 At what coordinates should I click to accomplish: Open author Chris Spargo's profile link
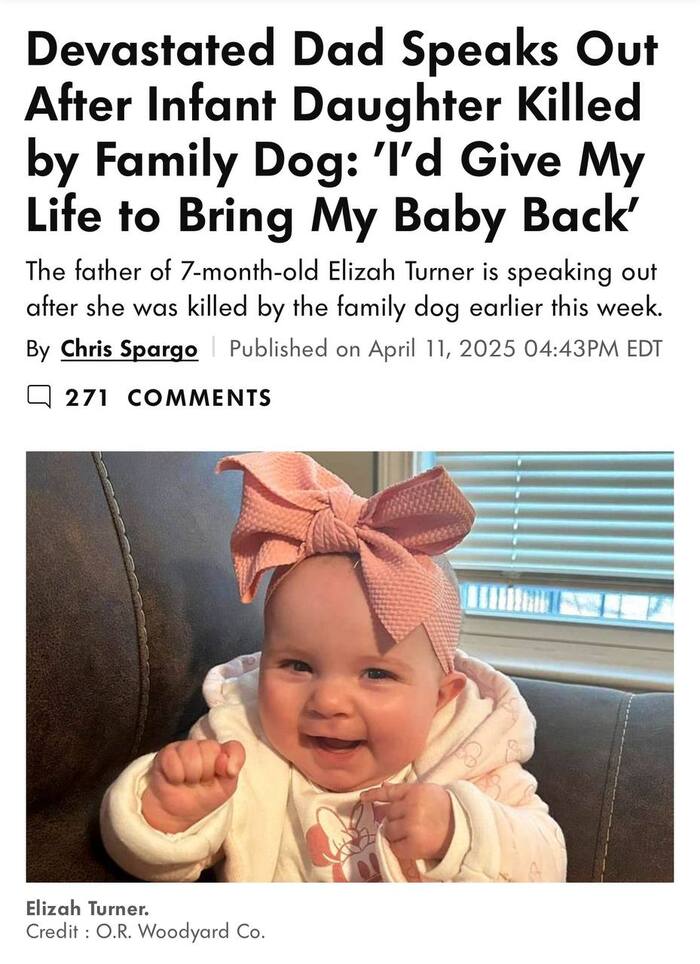click(x=129, y=349)
